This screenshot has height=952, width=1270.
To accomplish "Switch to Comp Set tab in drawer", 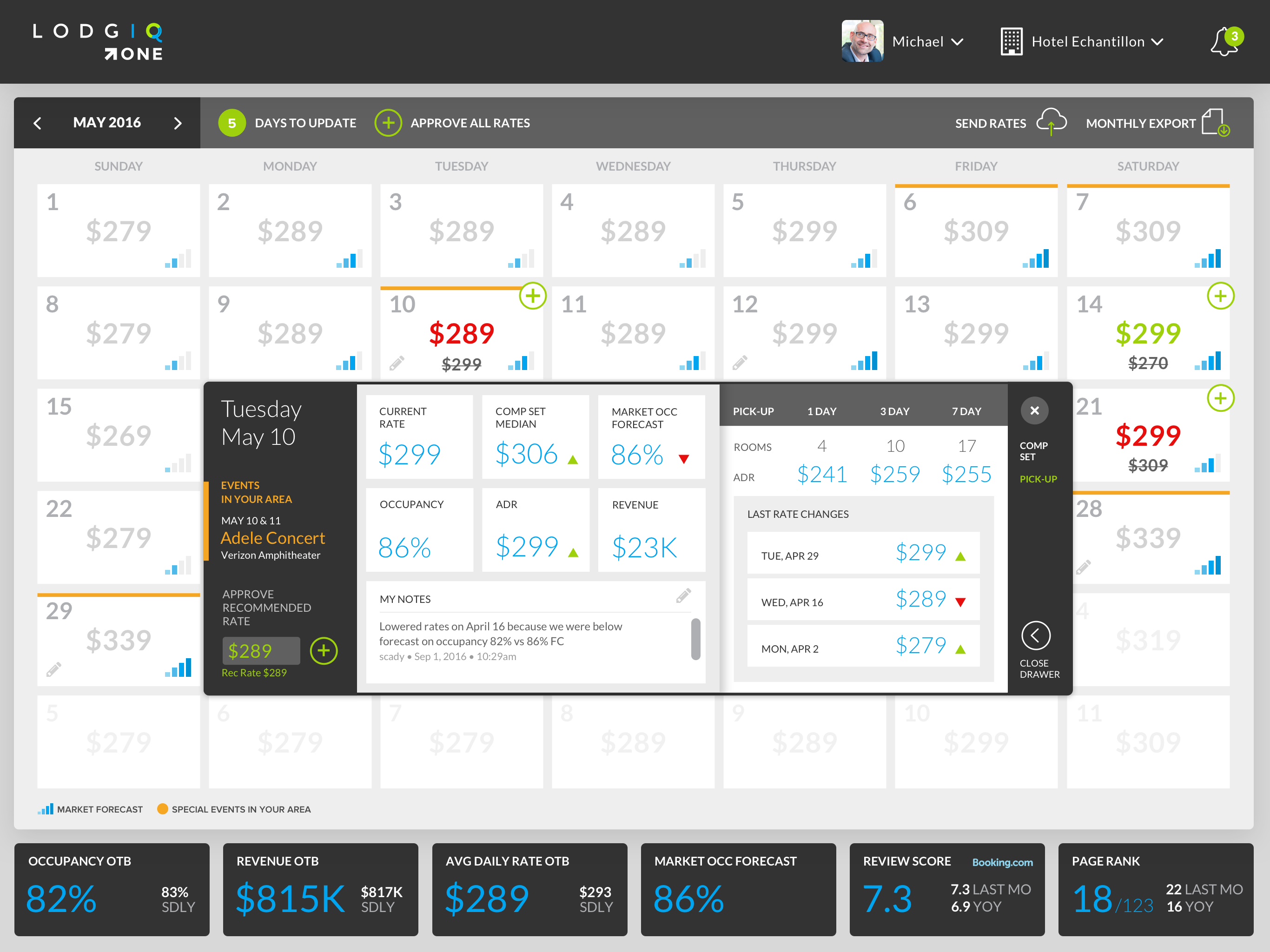I will tap(1033, 451).
